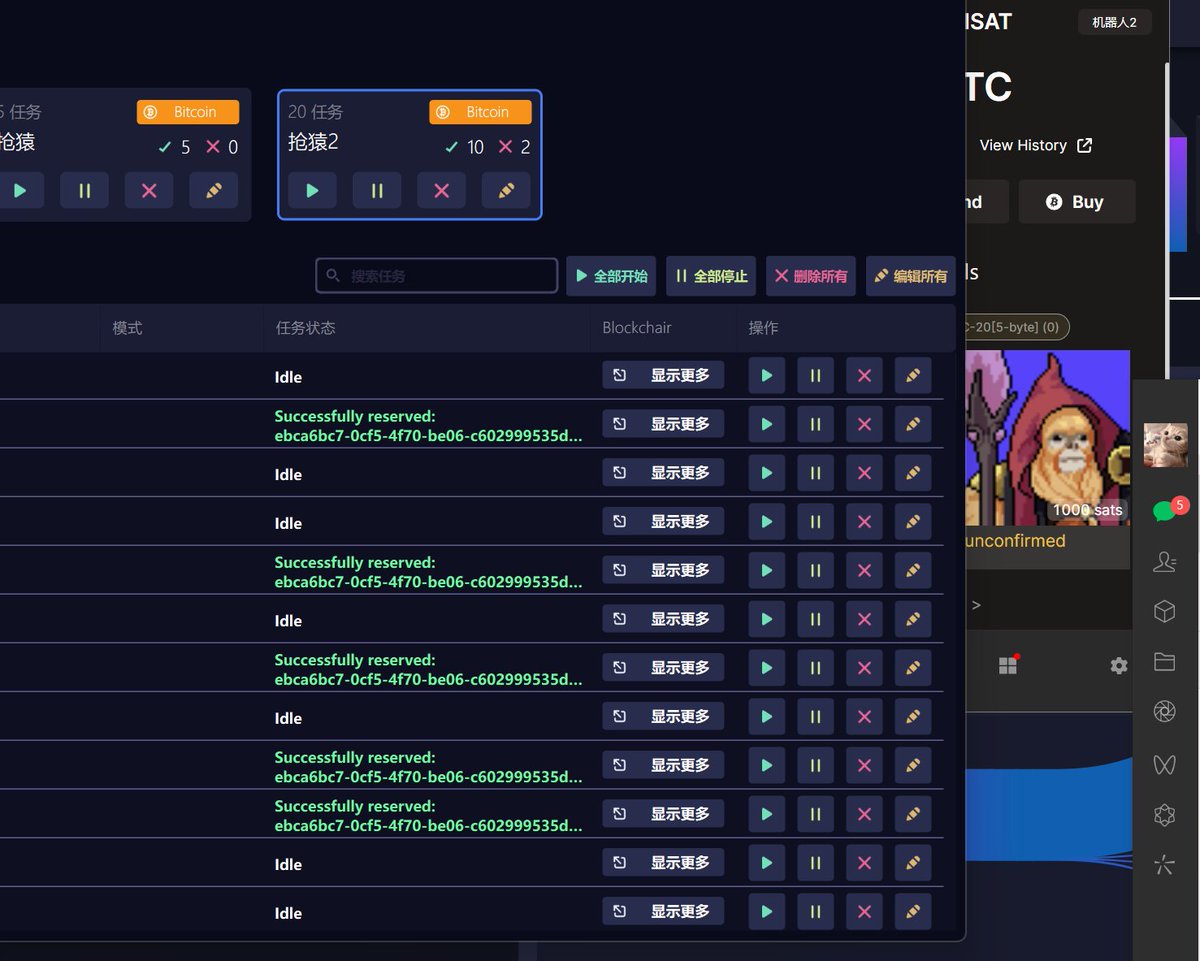Focus the 搜索任务 search field
1200x961 pixels.
tap(436, 276)
